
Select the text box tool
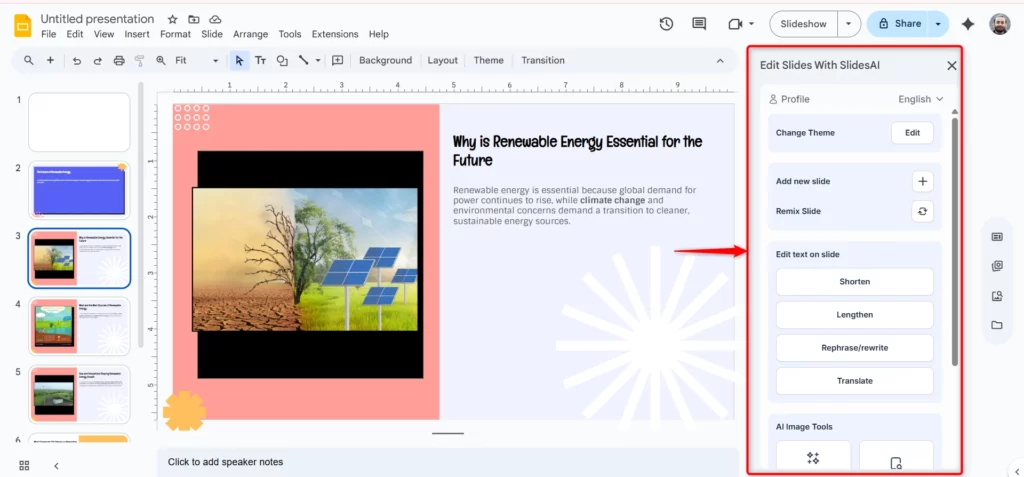point(260,61)
